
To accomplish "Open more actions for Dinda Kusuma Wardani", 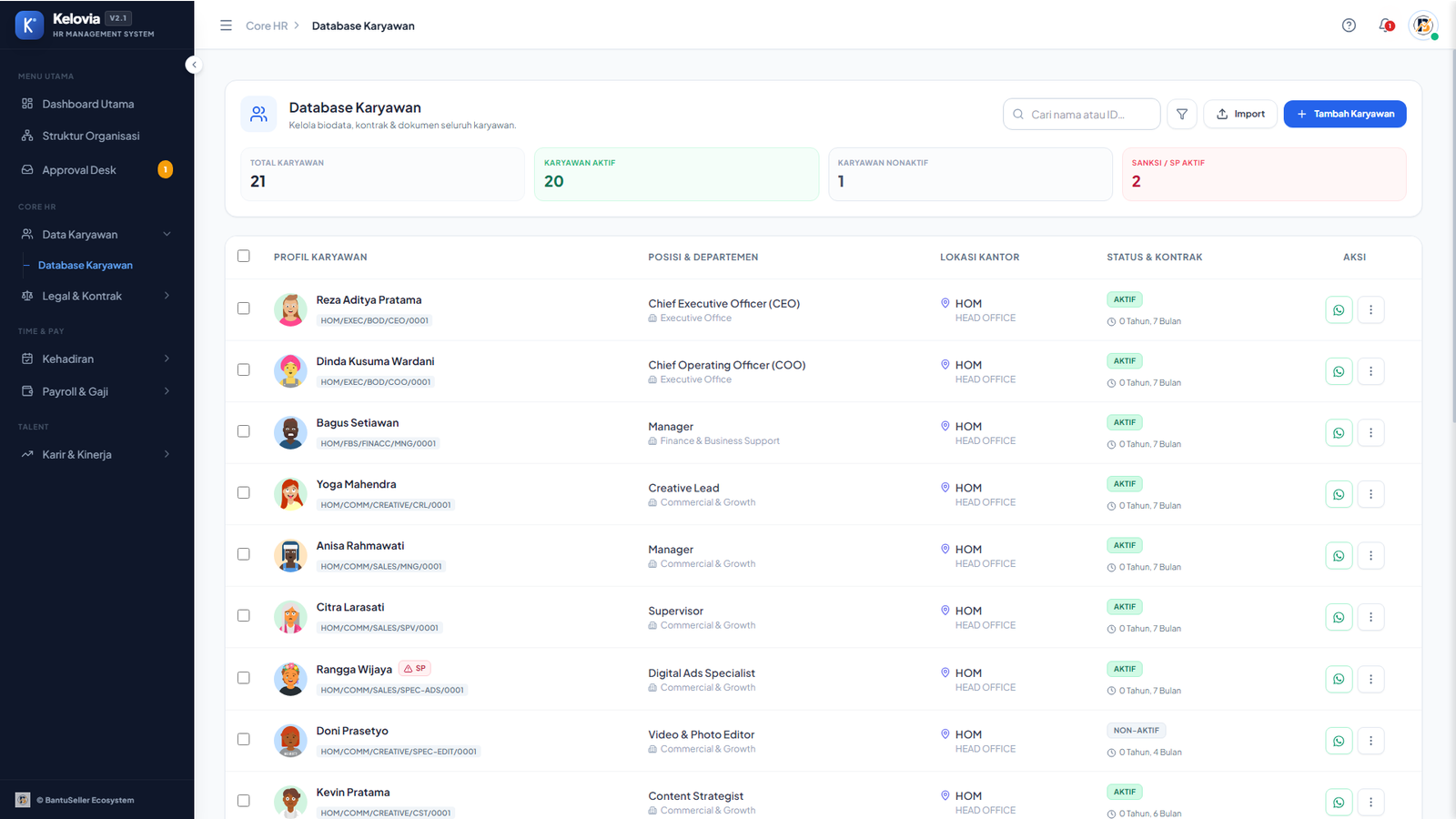I will tap(1370, 371).
